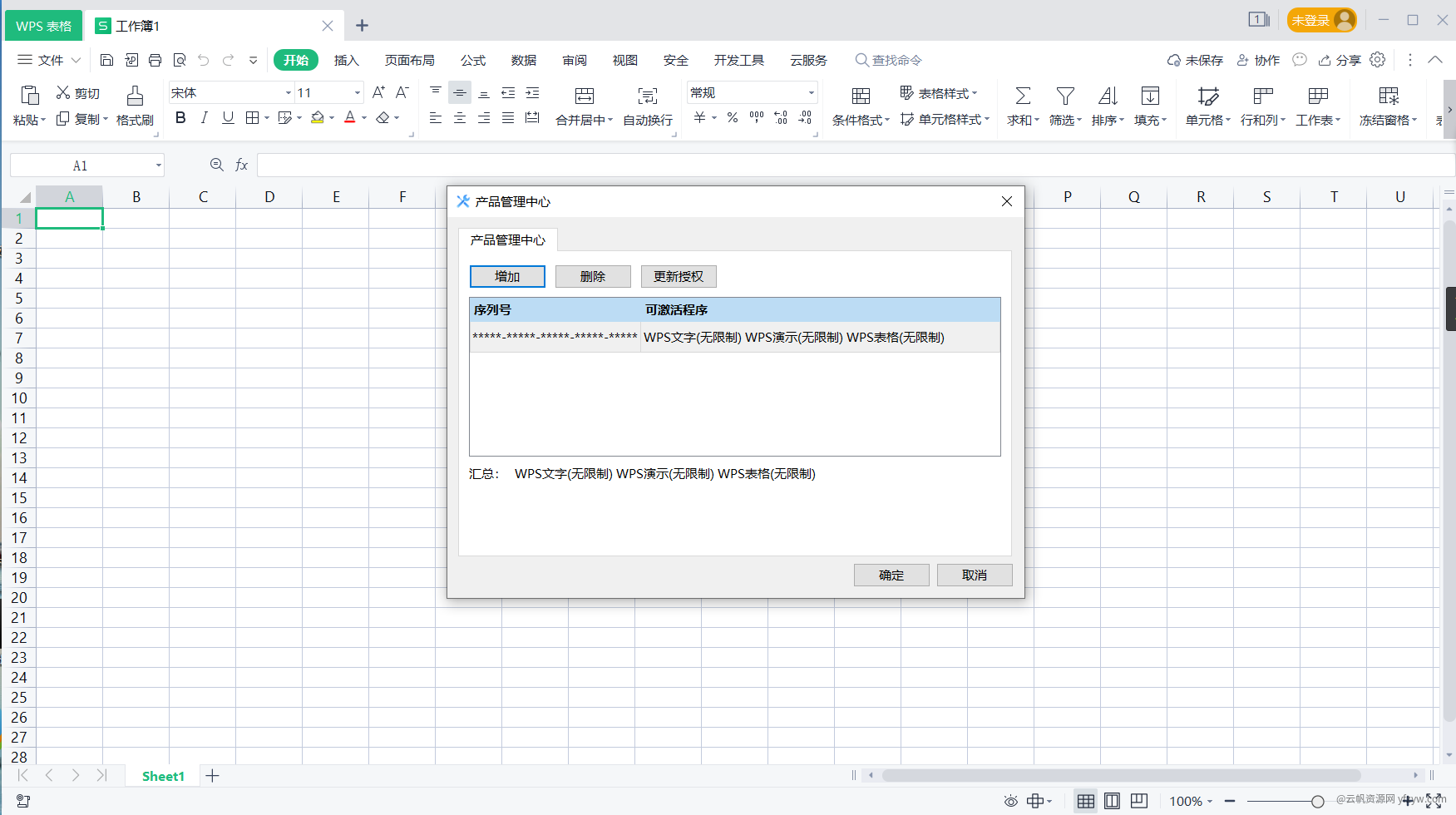The image size is (1456, 815).
Task: Click the 增加 (Add) button in dialog
Action: (507, 276)
